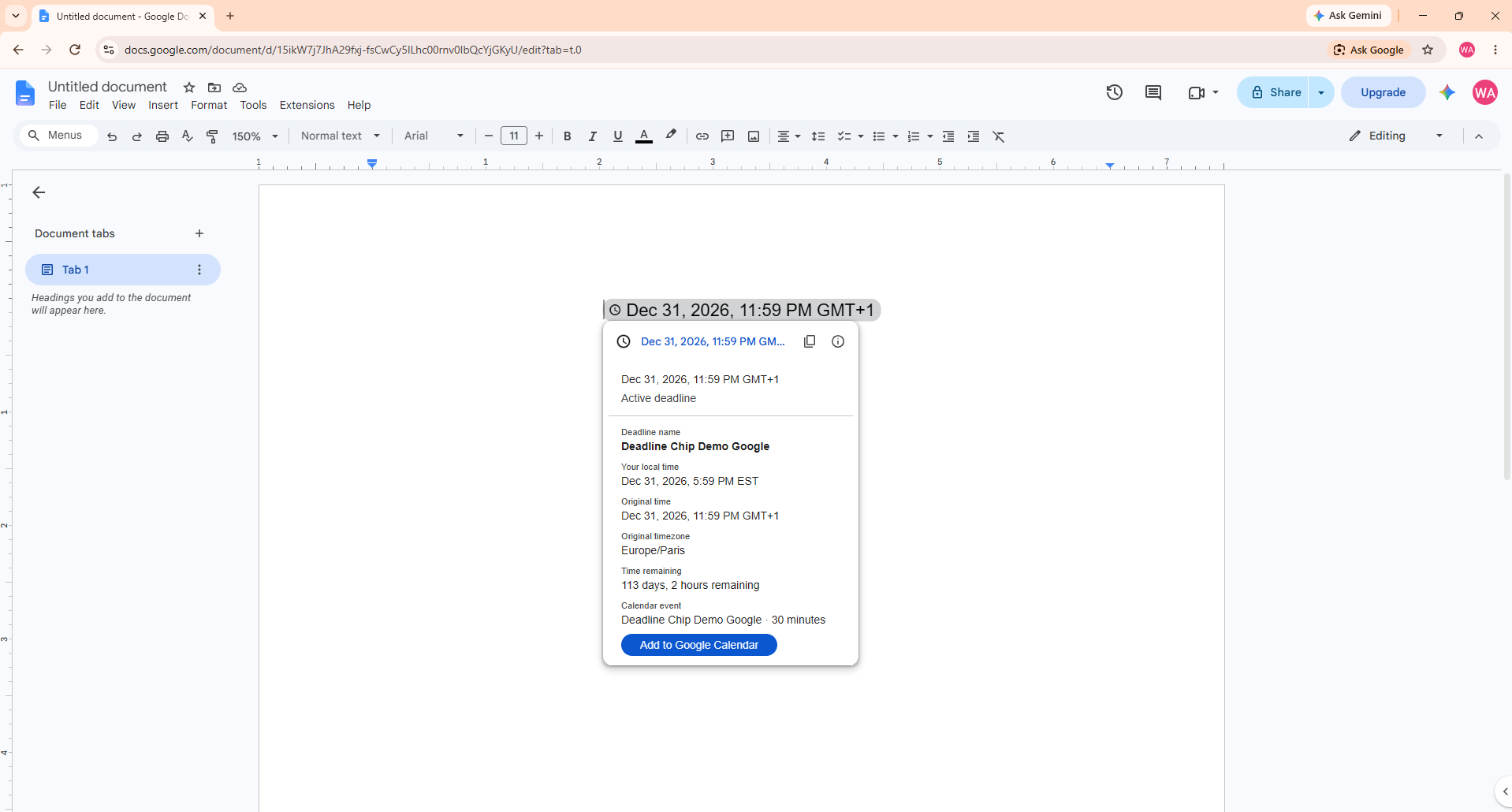This screenshot has height=812, width=1512.
Task: Open the View menu
Action: click(124, 105)
